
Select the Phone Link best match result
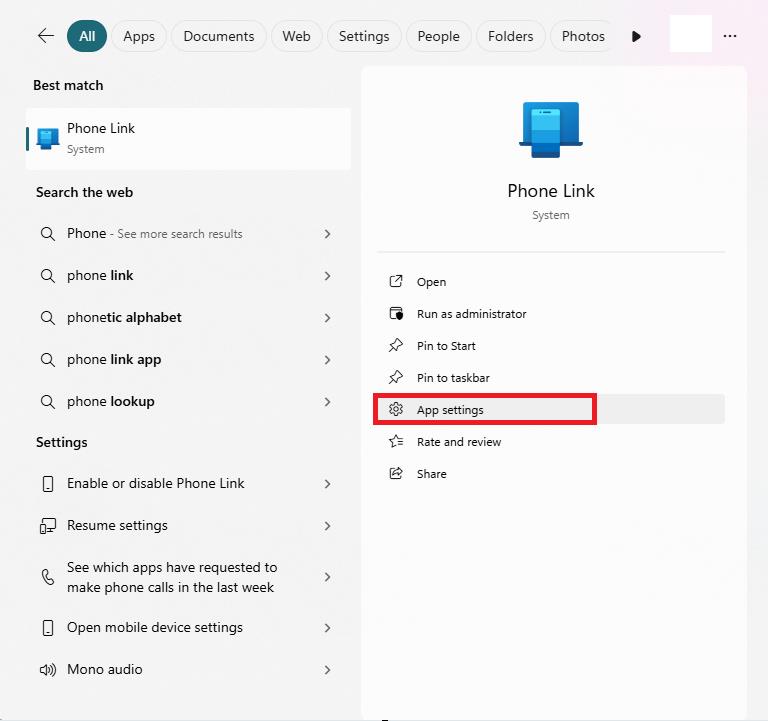pyautogui.click(x=188, y=139)
